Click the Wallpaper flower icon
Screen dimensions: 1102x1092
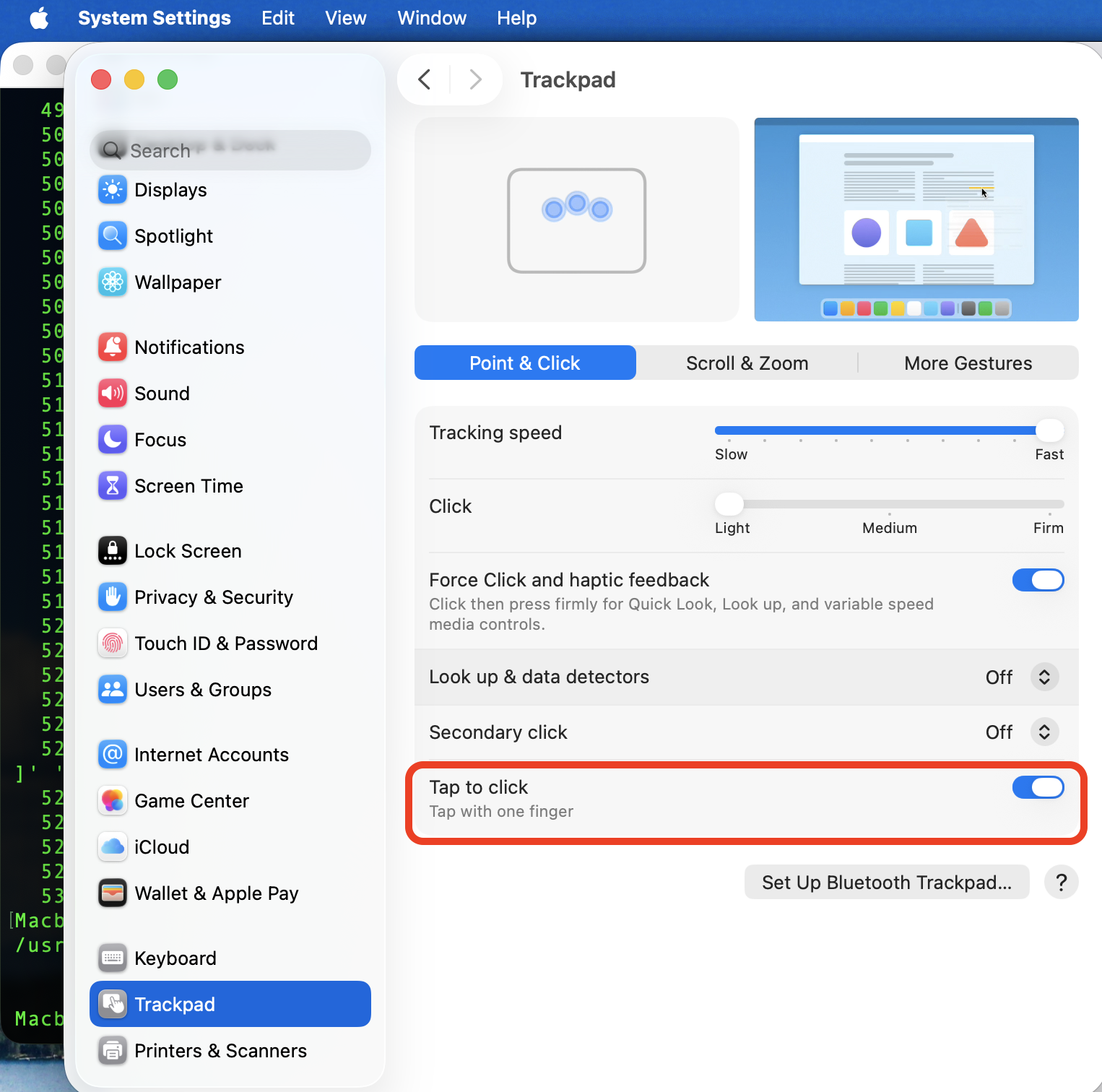[x=113, y=282]
